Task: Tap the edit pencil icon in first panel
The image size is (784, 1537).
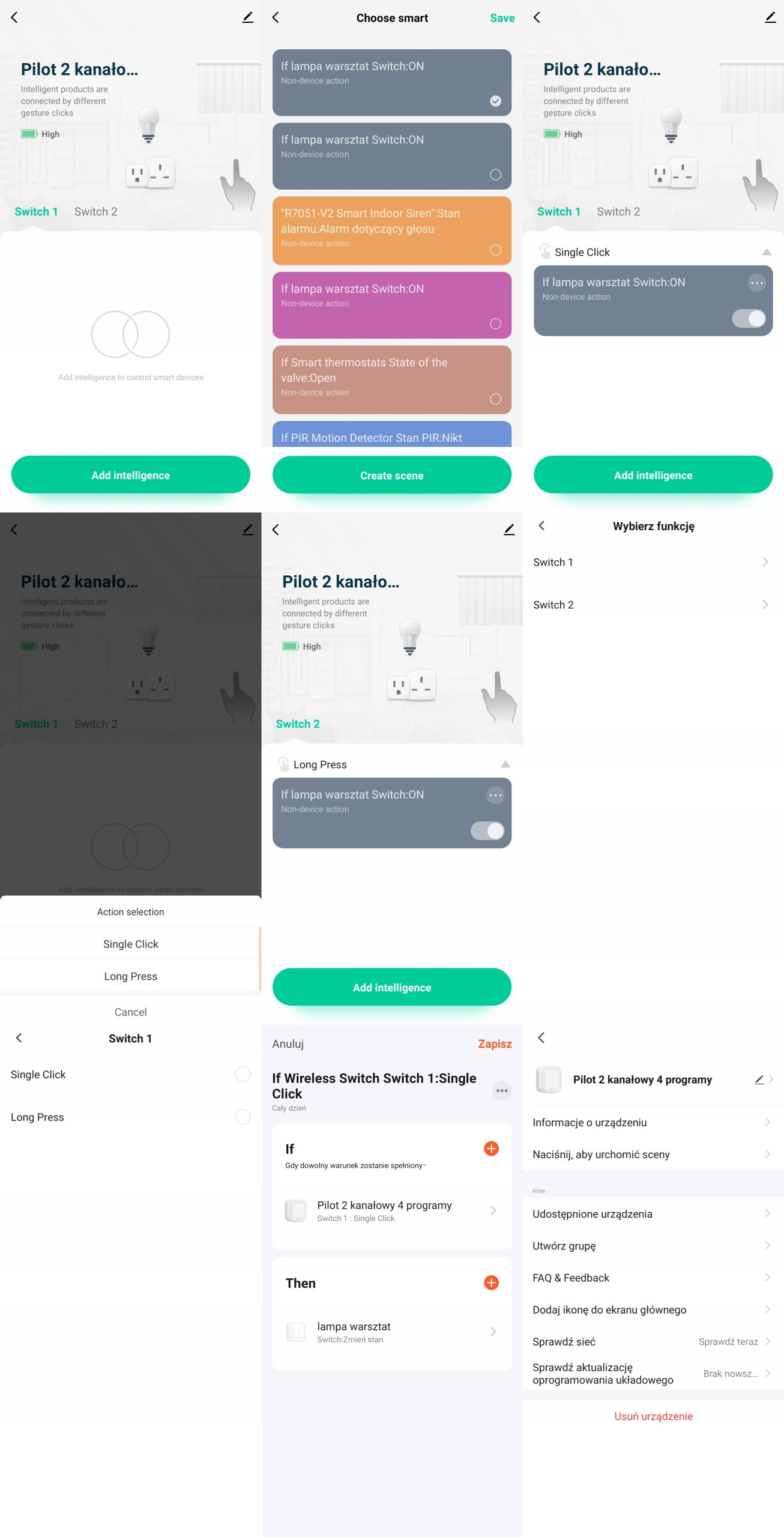Action: click(247, 17)
